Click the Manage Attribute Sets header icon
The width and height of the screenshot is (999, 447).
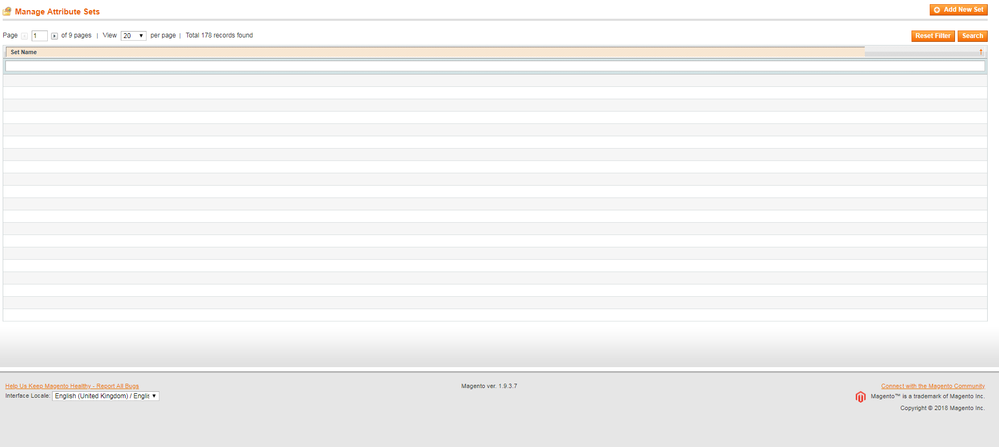click(8, 12)
